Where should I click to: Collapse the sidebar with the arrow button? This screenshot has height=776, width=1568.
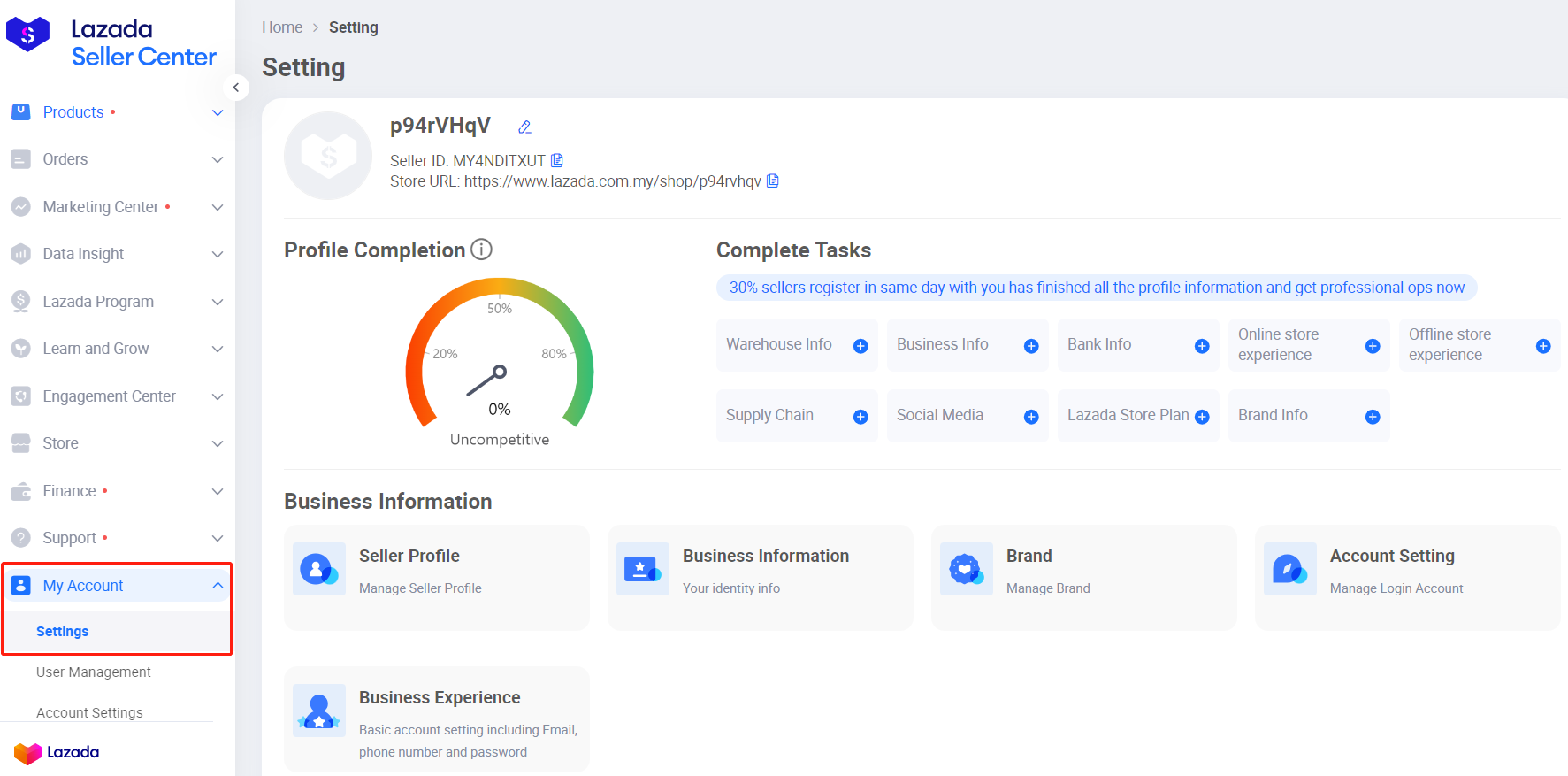click(x=236, y=88)
